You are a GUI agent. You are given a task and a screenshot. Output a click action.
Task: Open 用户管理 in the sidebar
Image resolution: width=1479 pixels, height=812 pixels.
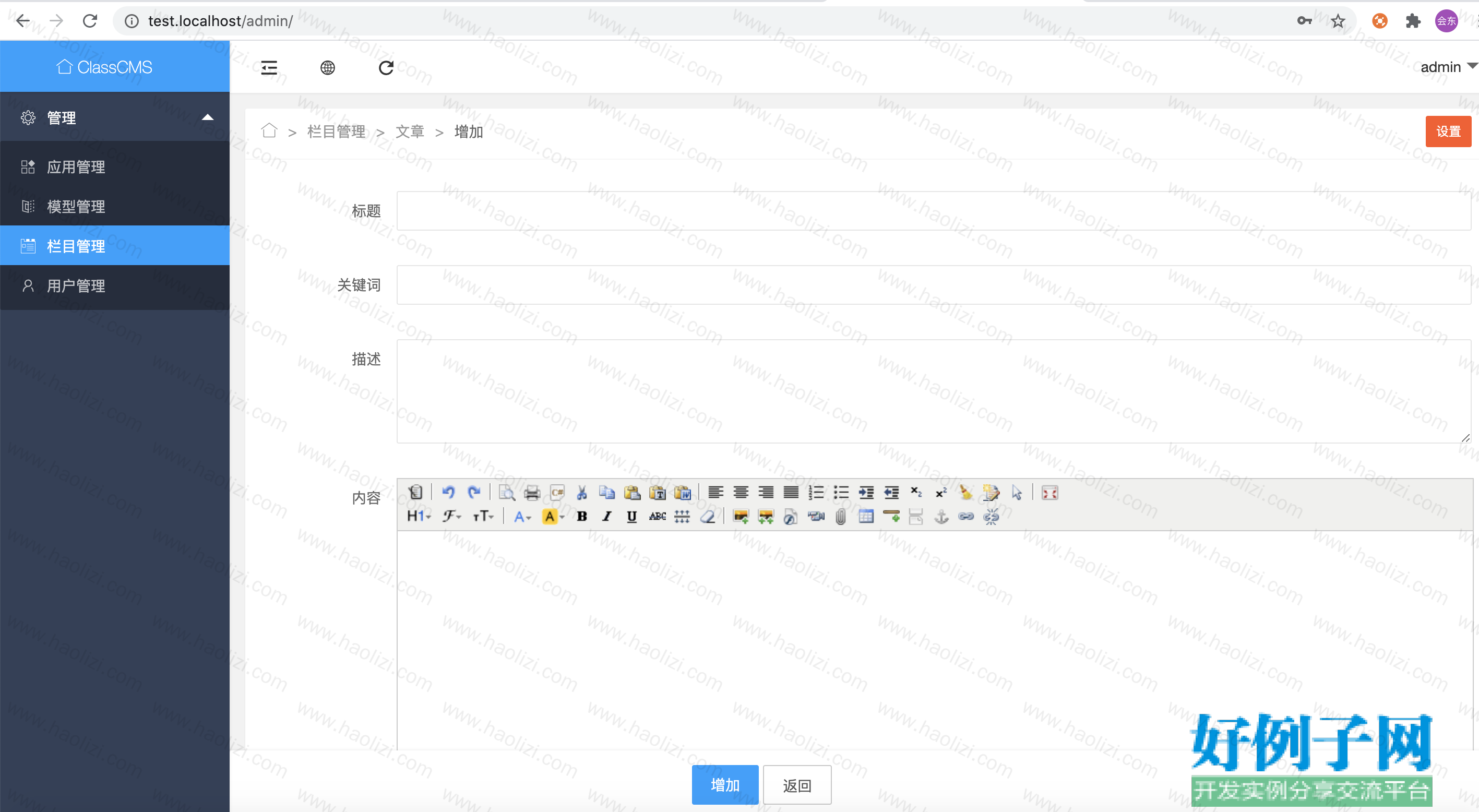115,285
